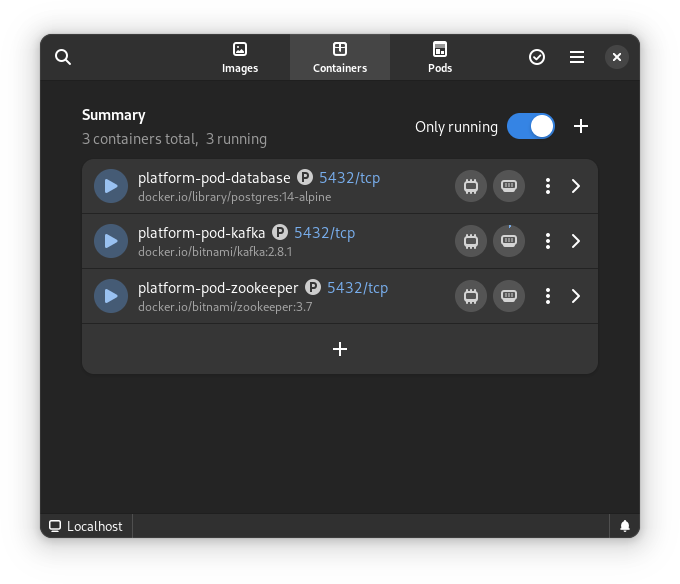Enter multi-selection mode with checkmark icon
The width and height of the screenshot is (680, 584).
click(x=537, y=57)
